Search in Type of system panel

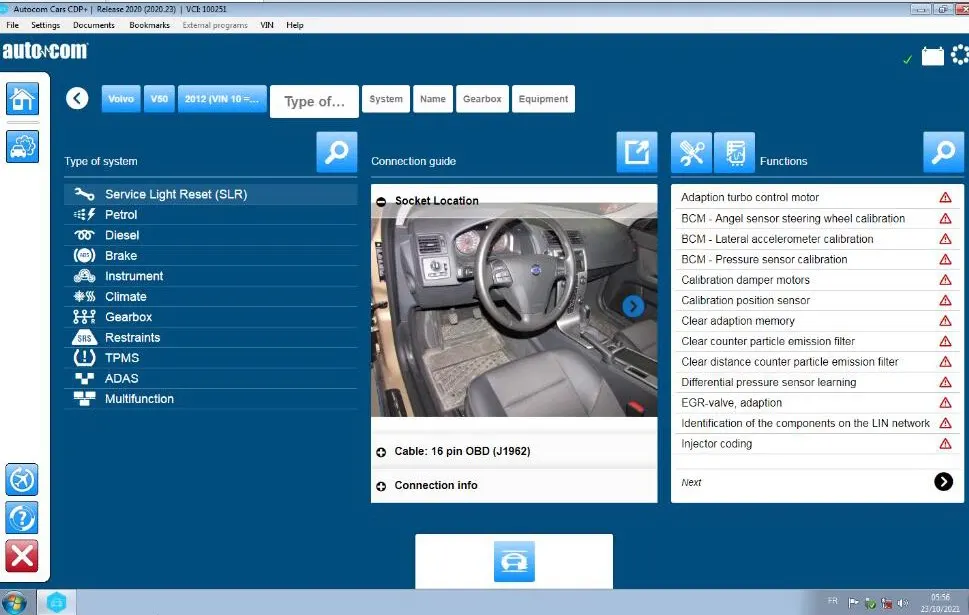[337, 152]
